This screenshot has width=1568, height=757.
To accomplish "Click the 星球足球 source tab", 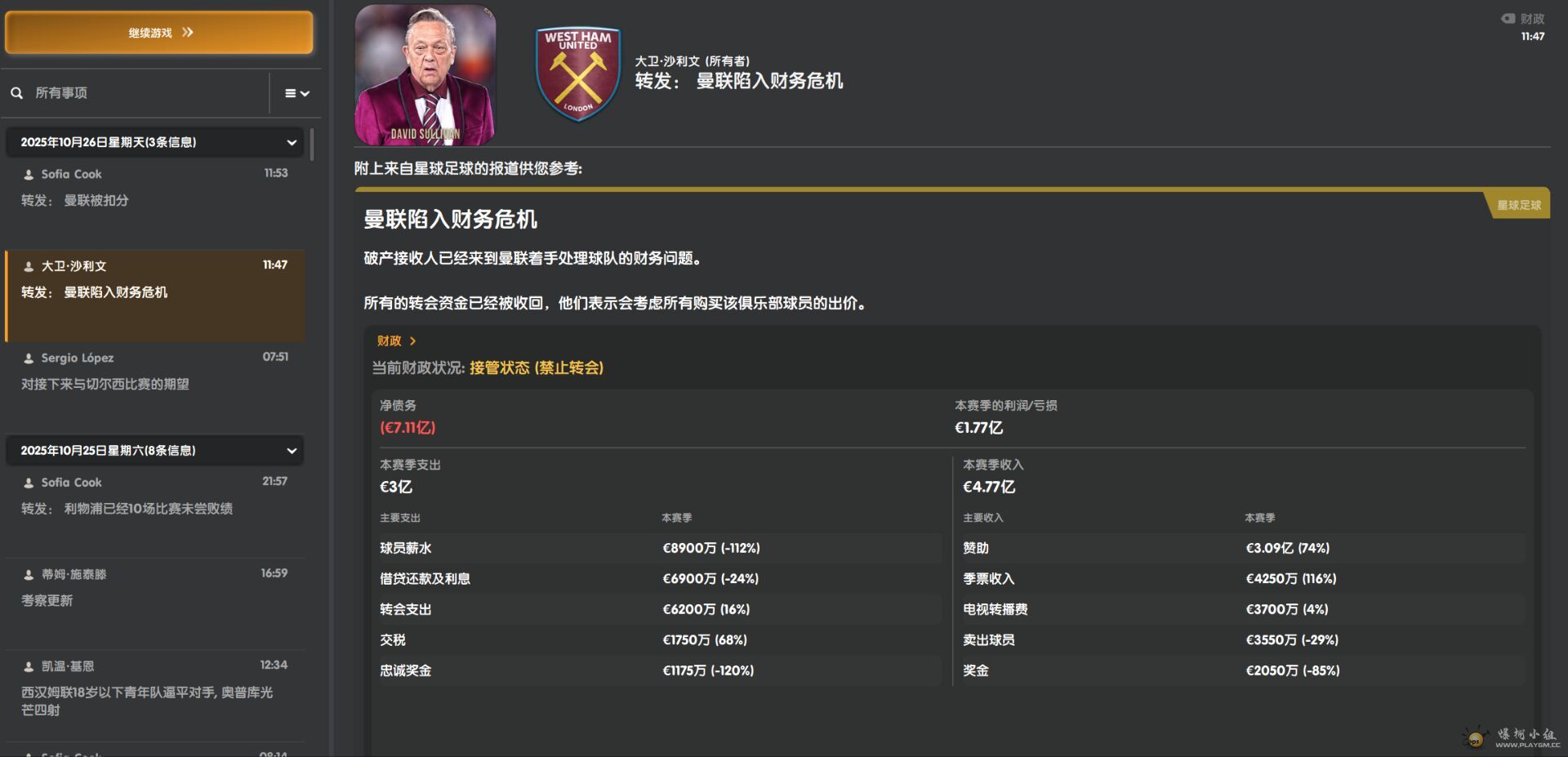I will (1518, 205).
